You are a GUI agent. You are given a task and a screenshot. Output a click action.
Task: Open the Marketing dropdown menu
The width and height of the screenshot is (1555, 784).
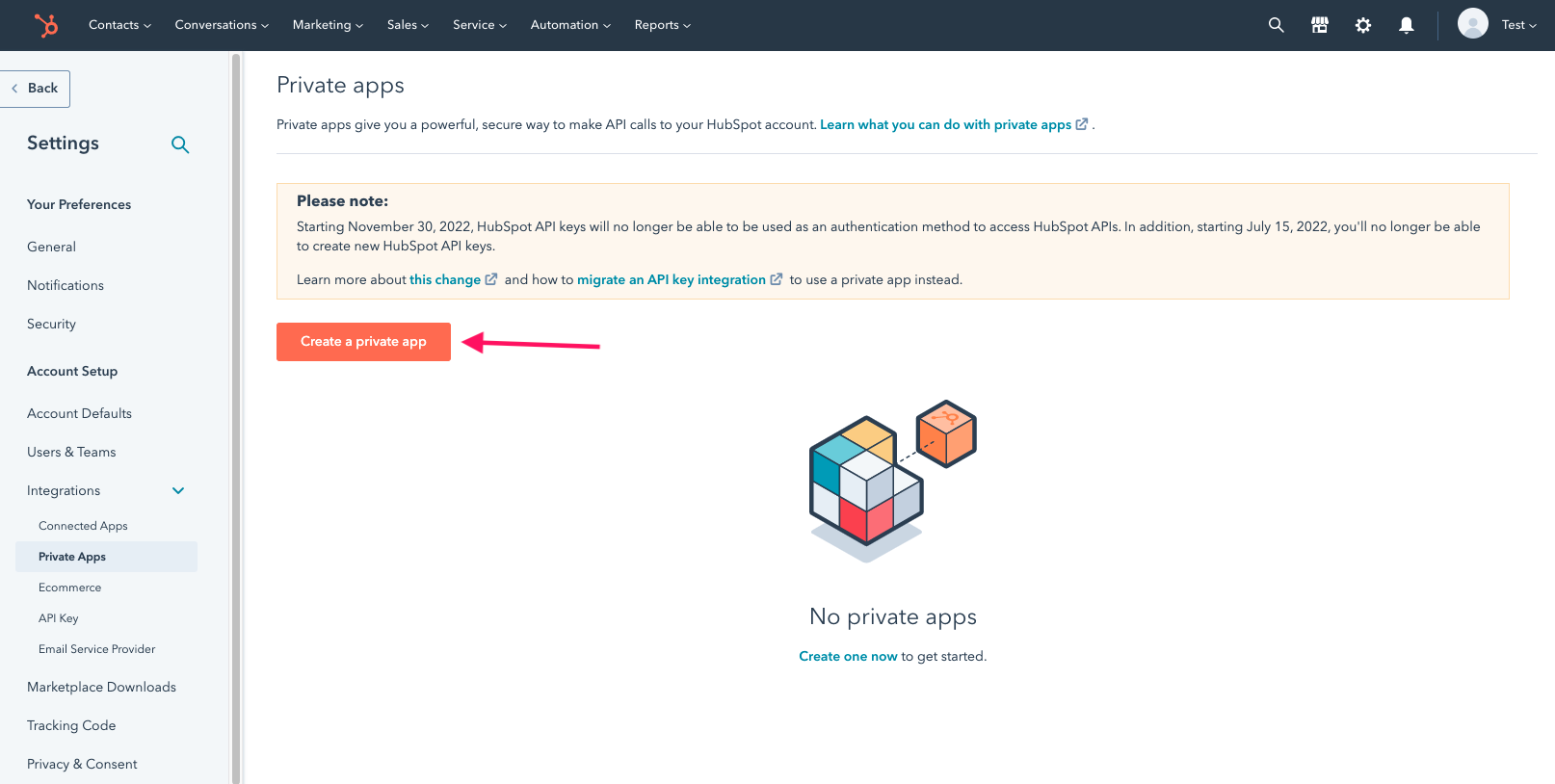pos(328,25)
